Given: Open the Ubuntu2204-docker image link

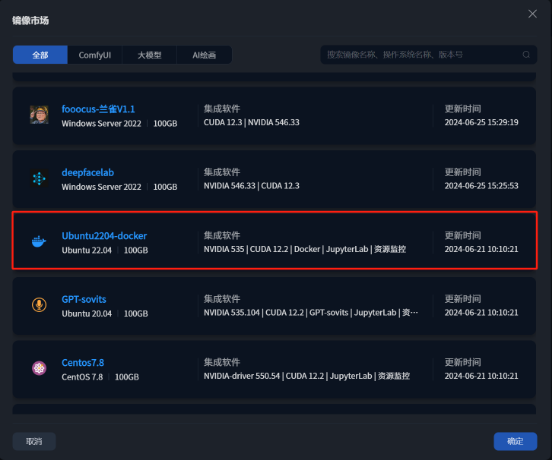Looking at the screenshot, I should pos(104,236).
